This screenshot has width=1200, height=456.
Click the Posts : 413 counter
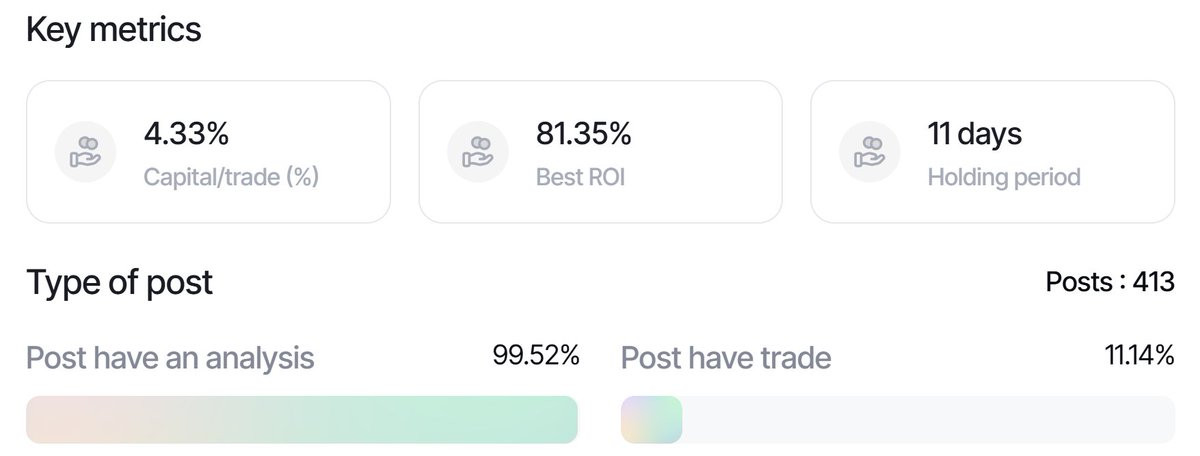point(1110,283)
